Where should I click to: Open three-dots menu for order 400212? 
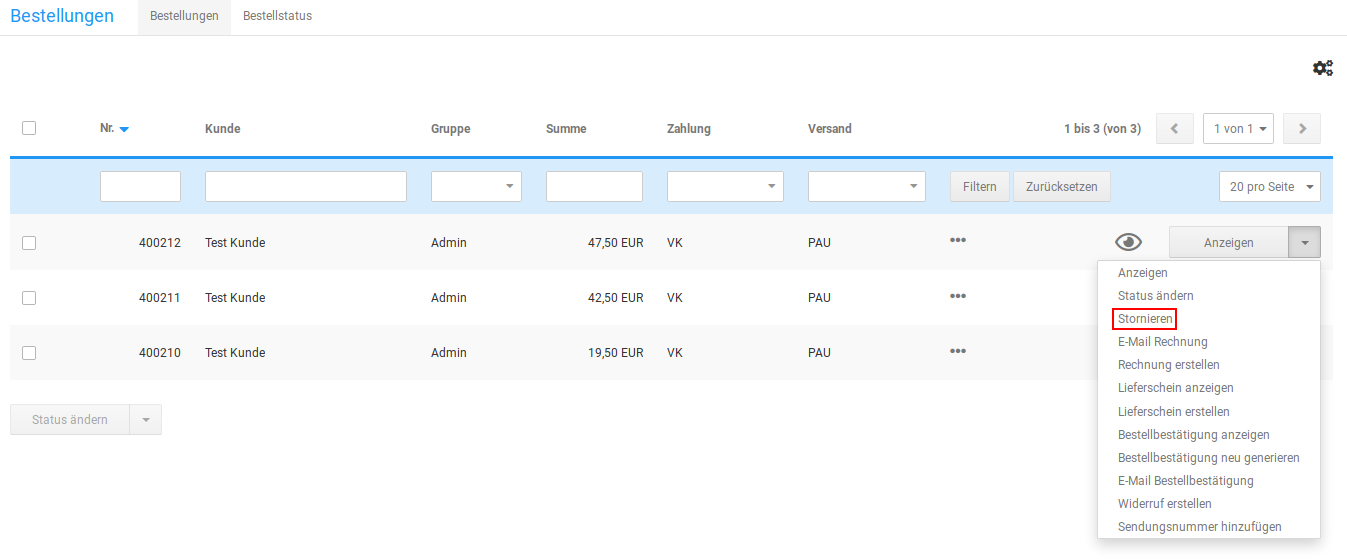coord(957,240)
